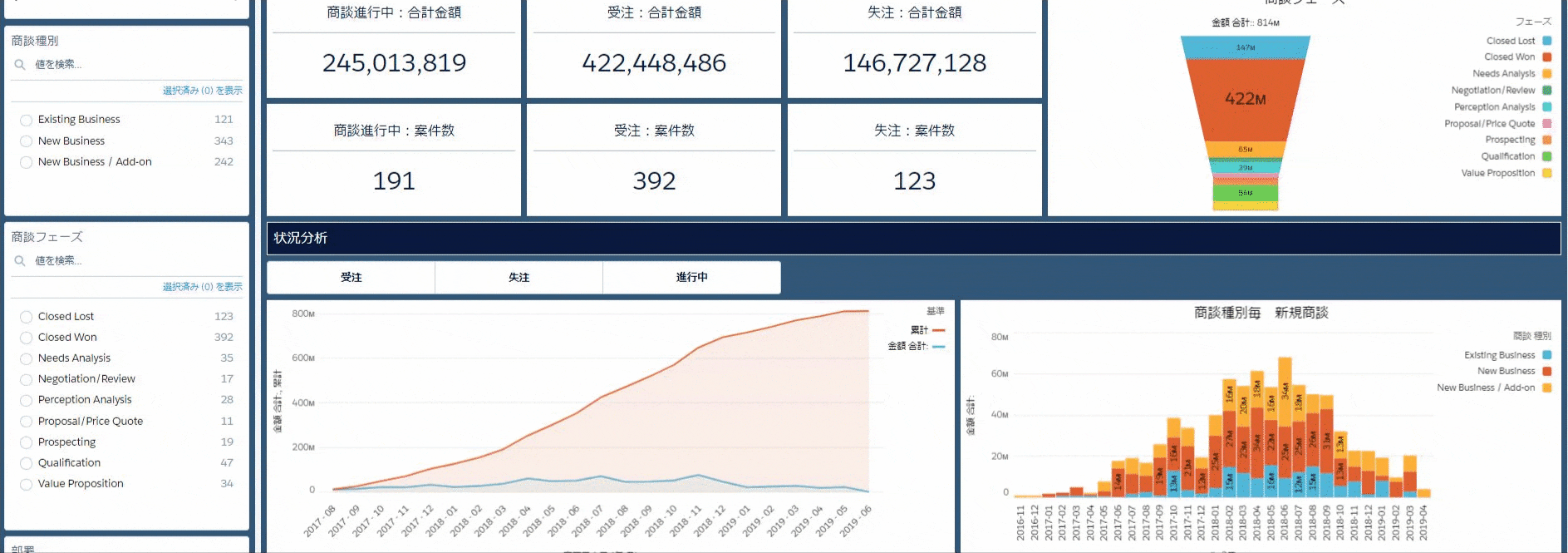Click Closed Won funnel legend swatch
This screenshot has width=1568, height=553.
coord(1547,57)
